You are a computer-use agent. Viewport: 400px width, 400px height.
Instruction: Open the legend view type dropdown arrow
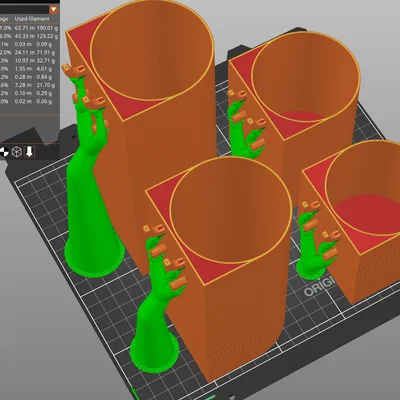[x=53, y=9]
